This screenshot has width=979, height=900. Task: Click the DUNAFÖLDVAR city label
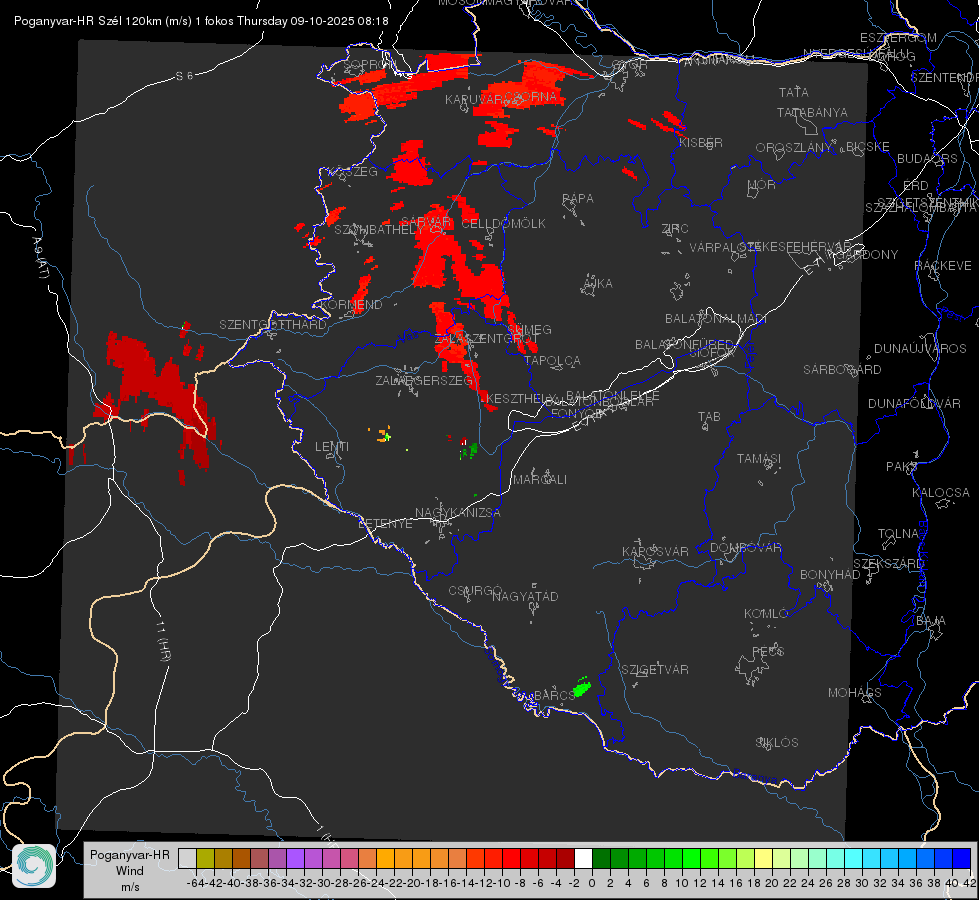pyautogui.click(x=914, y=403)
